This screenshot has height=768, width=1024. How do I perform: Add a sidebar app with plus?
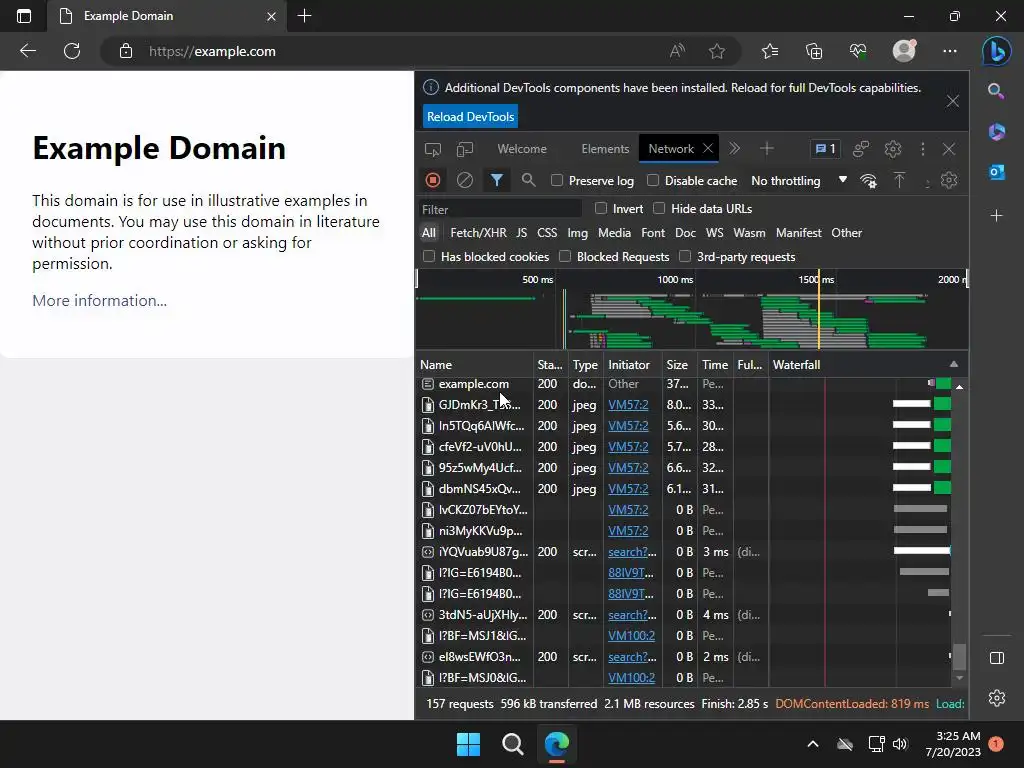point(997,216)
